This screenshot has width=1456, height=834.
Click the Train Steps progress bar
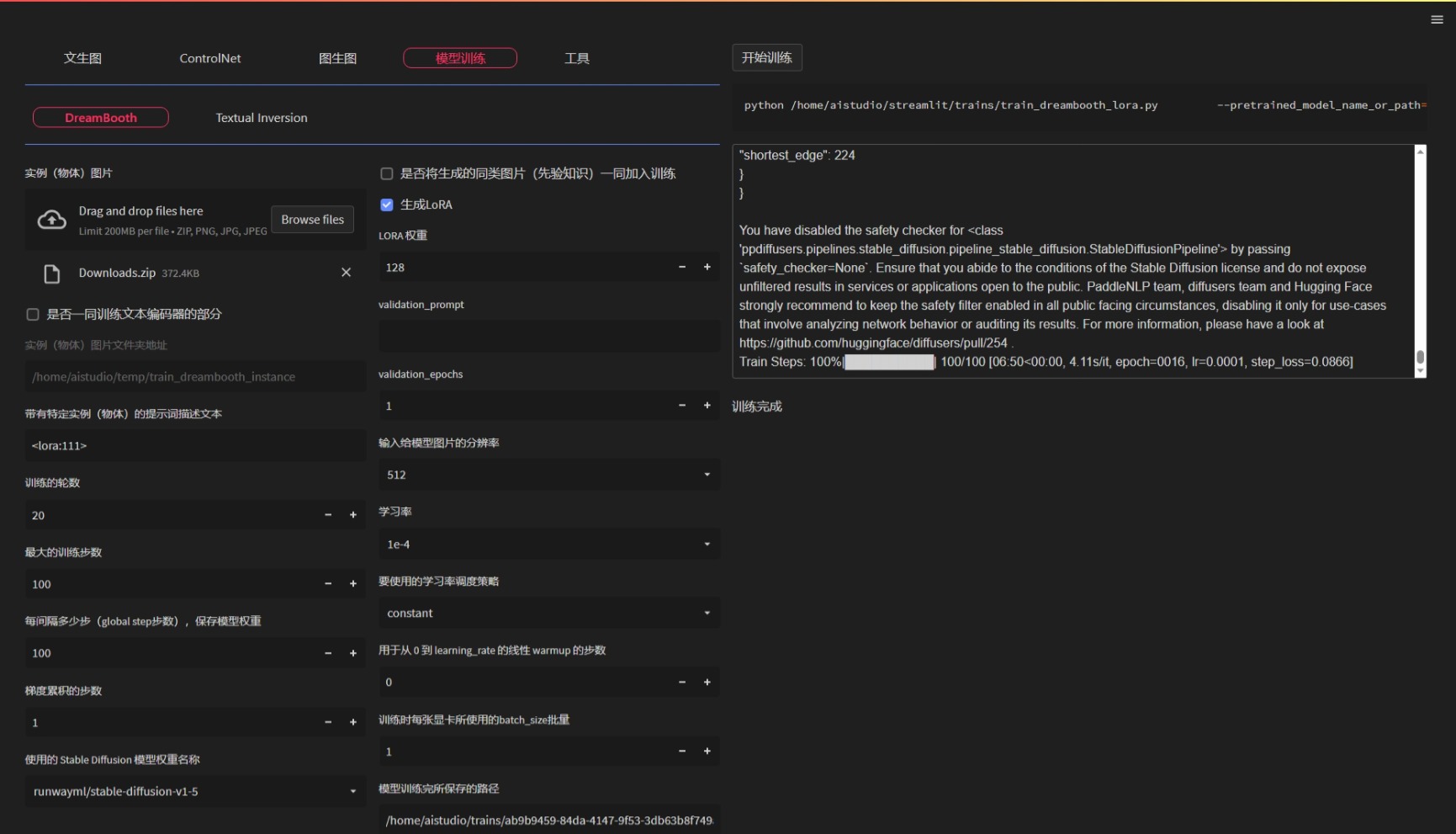(x=888, y=362)
